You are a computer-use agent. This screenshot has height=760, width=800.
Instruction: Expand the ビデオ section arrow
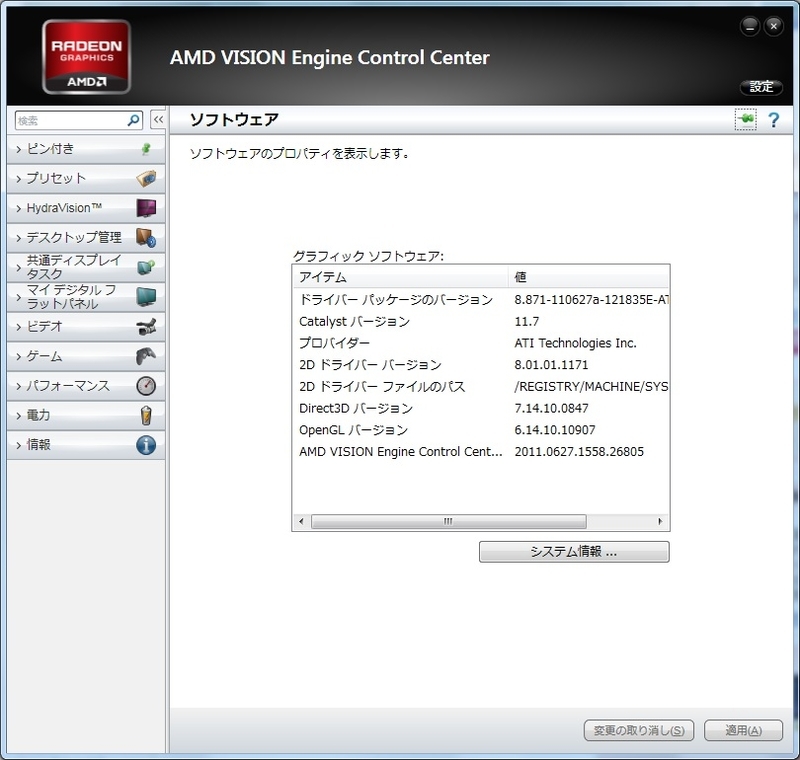(18, 327)
